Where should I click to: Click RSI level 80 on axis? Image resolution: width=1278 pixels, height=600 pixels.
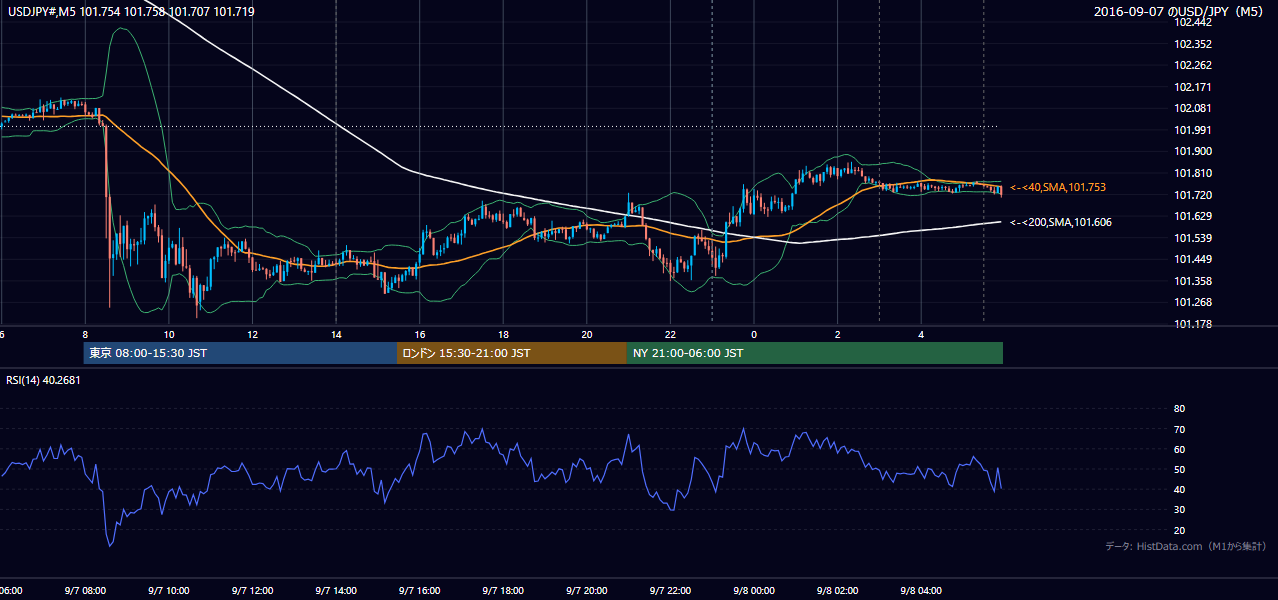click(x=1179, y=409)
